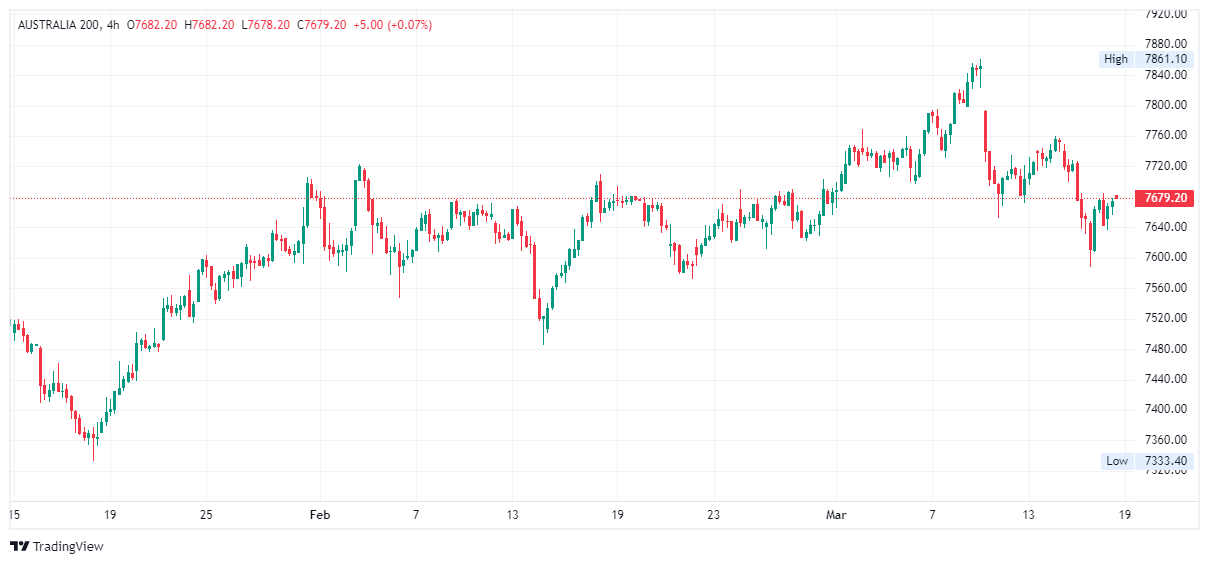This screenshot has width=1209, height=564.
Task: Click the tall red candle after March peak
Action: tap(986, 131)
